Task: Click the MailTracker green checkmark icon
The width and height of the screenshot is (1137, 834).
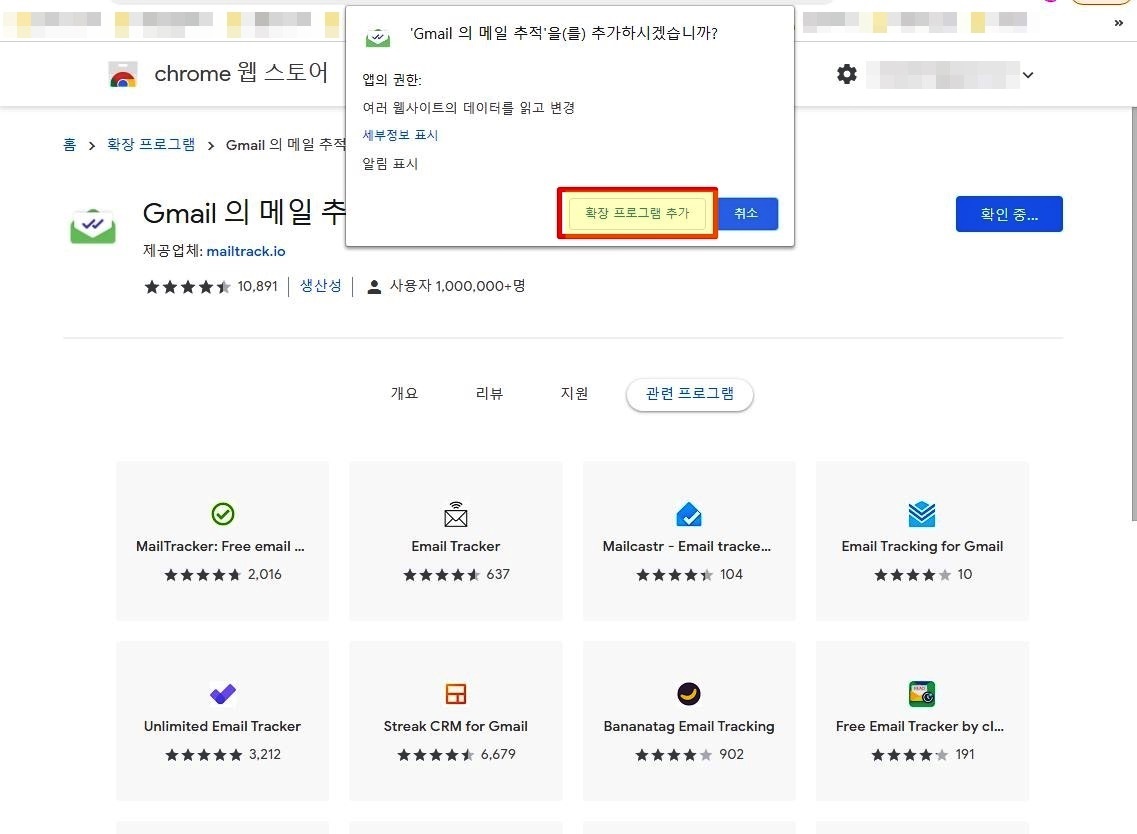Action: coord(223,514)
